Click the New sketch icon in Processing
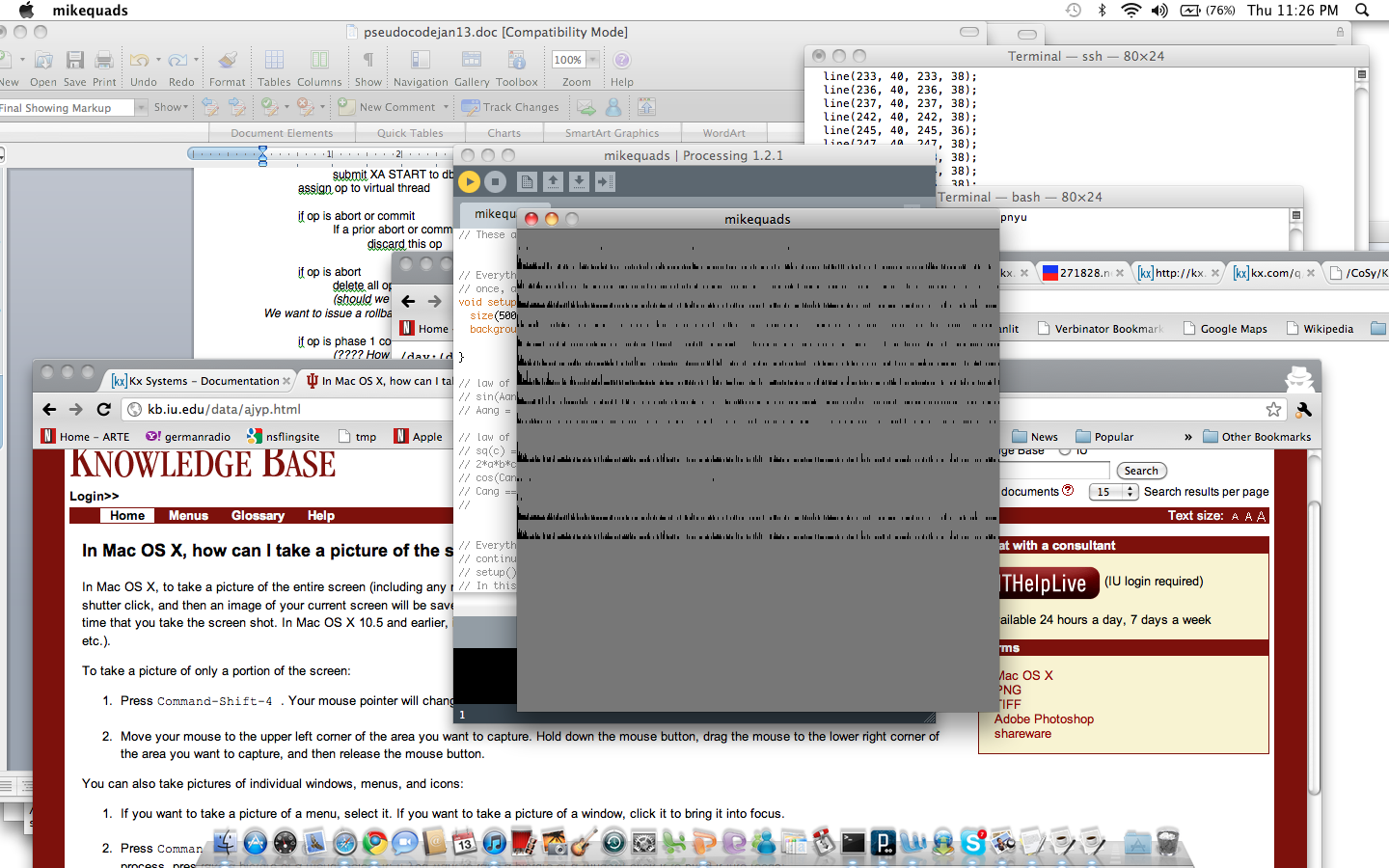This screenshot has width=1389, height=868. point(527,181)
